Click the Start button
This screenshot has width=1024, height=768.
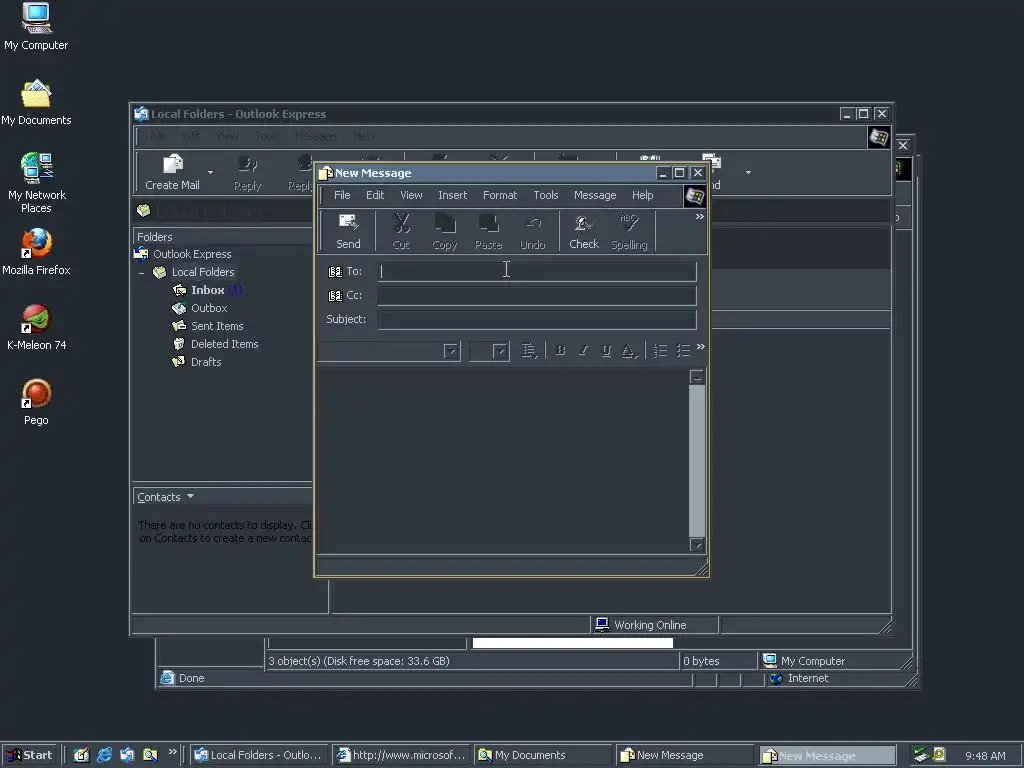click(30, 755)
